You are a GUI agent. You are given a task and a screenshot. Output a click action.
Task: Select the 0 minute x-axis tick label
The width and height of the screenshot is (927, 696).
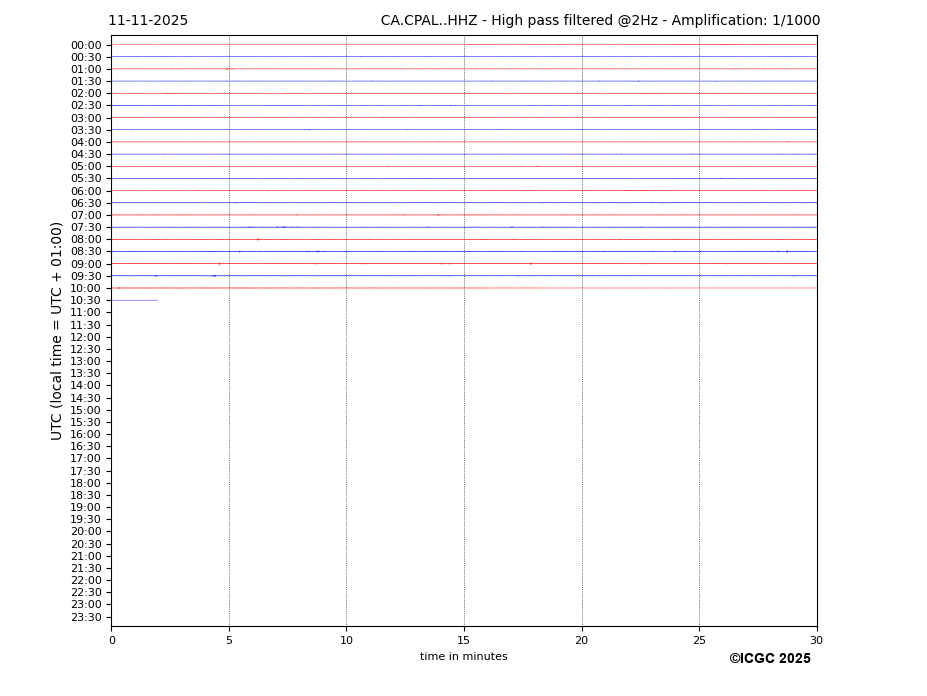(112, 641)
